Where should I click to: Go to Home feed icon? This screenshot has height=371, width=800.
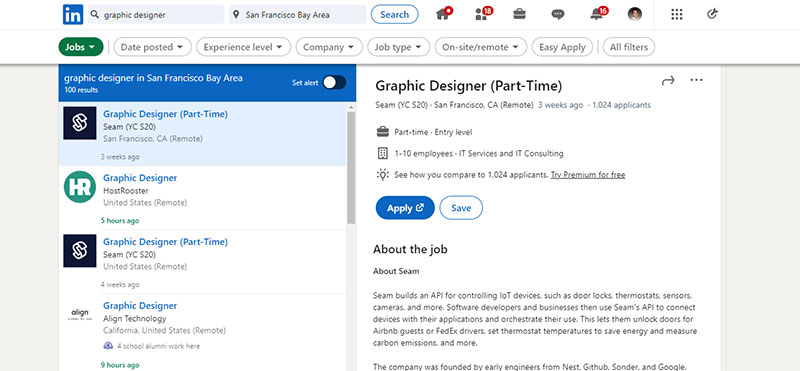click(x=442, y=14)
